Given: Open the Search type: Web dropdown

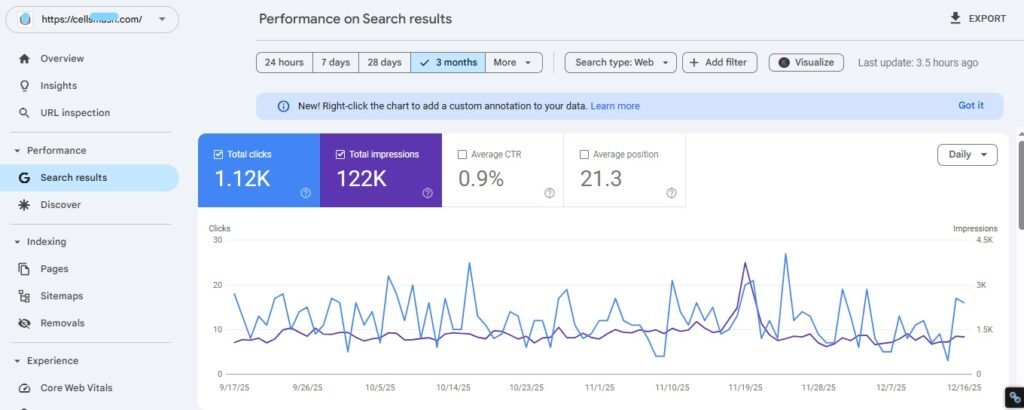Looking at the screenshot, I should coord(620,62).
